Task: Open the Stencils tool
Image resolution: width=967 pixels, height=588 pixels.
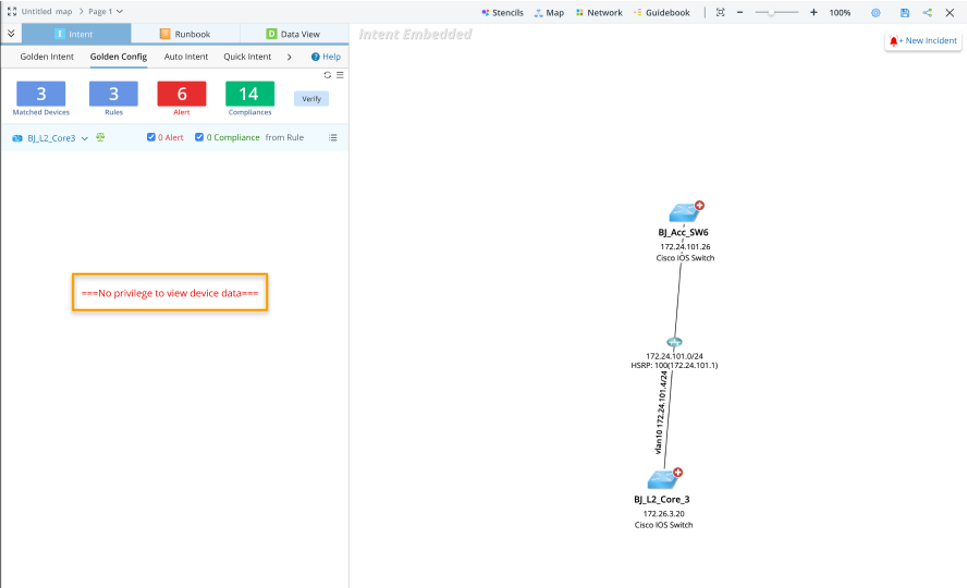Action: click(502, 12)
